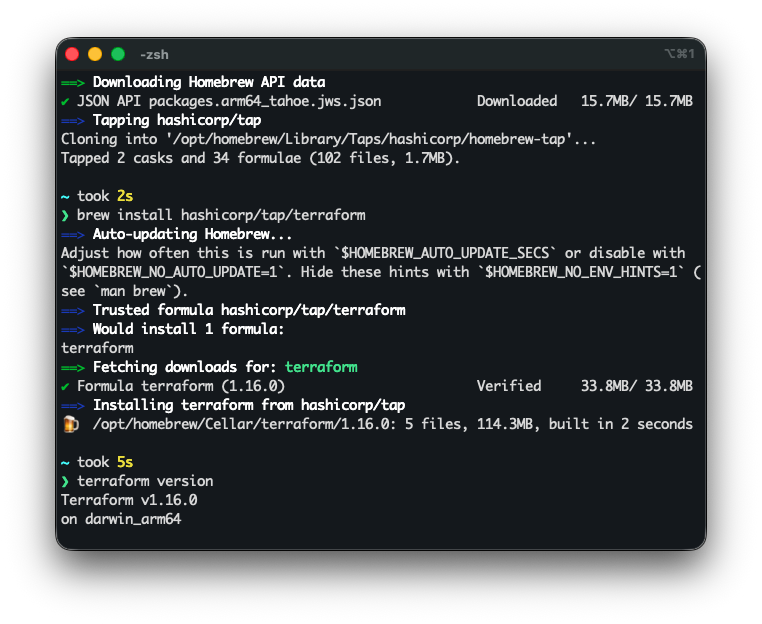The width and height of the screenshot is (762, 624).
Task: Click the $HOMEBREW_AUTO_UPDATE_SECS variable text
Action: pos(445,253)
